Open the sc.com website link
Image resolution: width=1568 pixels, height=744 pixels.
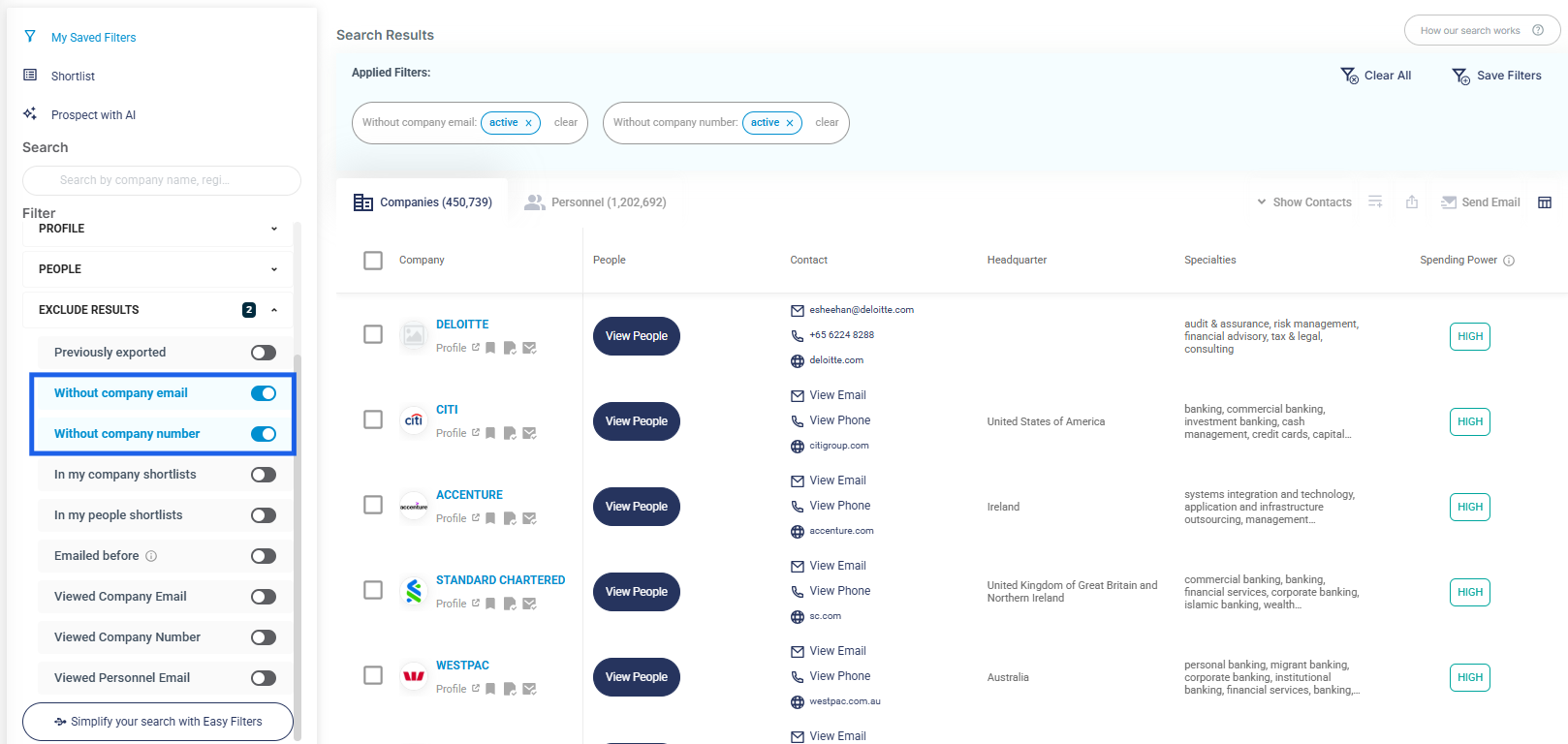825,616
